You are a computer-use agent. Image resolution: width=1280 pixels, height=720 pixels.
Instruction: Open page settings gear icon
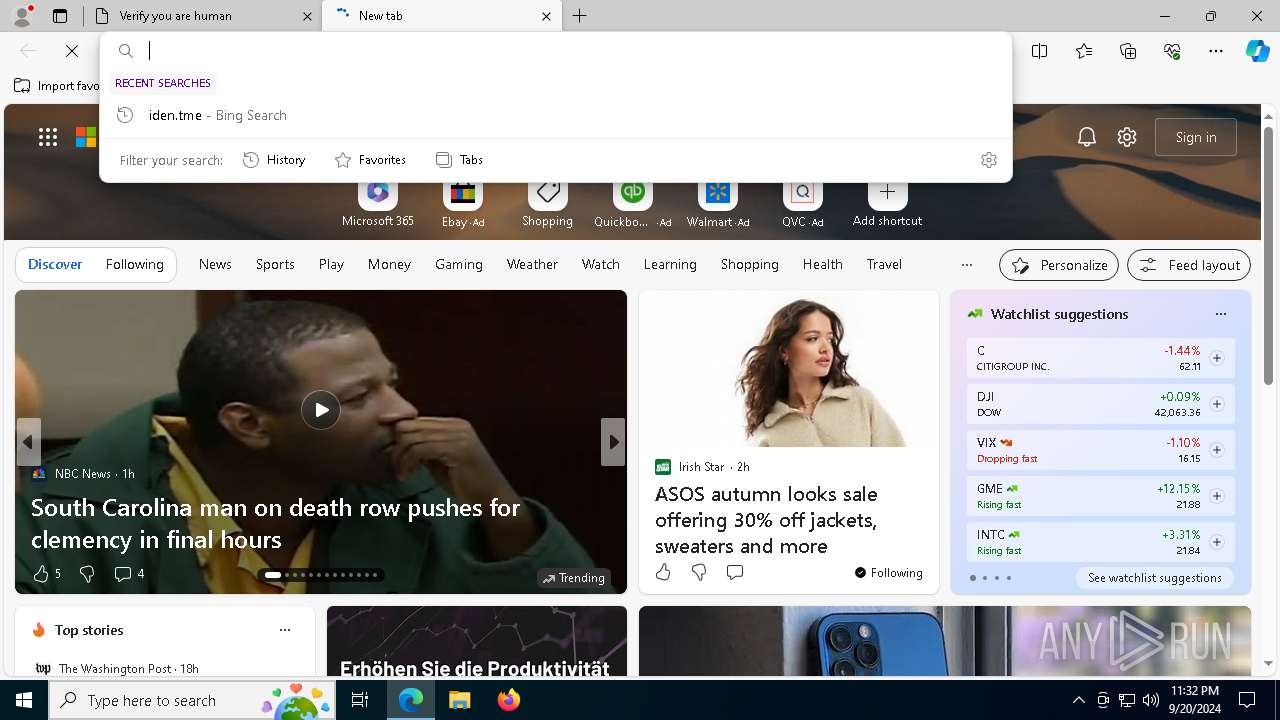(x=1127, y=137)
